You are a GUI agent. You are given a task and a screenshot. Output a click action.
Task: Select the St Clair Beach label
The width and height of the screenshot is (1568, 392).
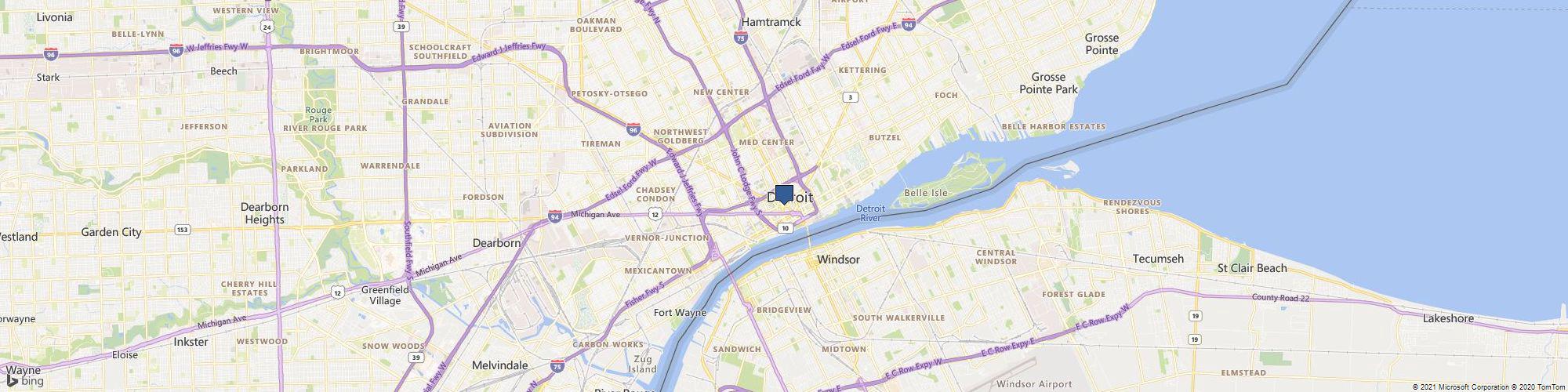(1252, 268)
